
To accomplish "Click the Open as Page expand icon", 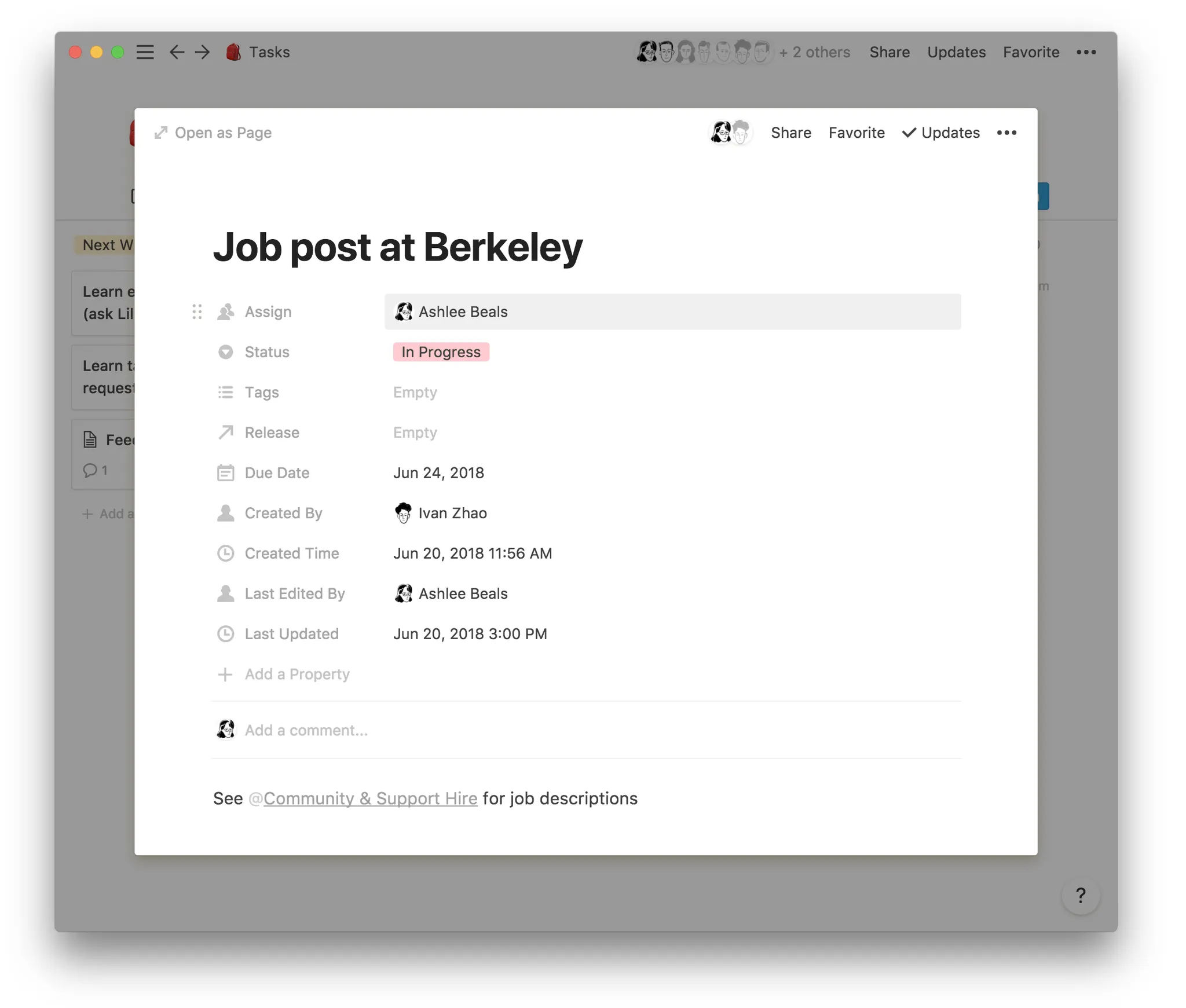I will (x=161, y=133).
